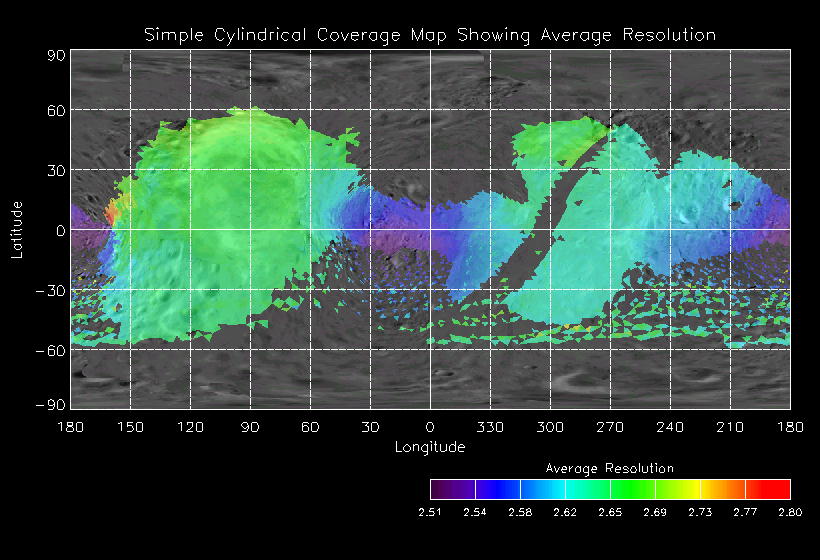The width and height of the screenshot is (820, 560).
Task: Click the legend value 2.51
Action: click(x=430, y=512)
